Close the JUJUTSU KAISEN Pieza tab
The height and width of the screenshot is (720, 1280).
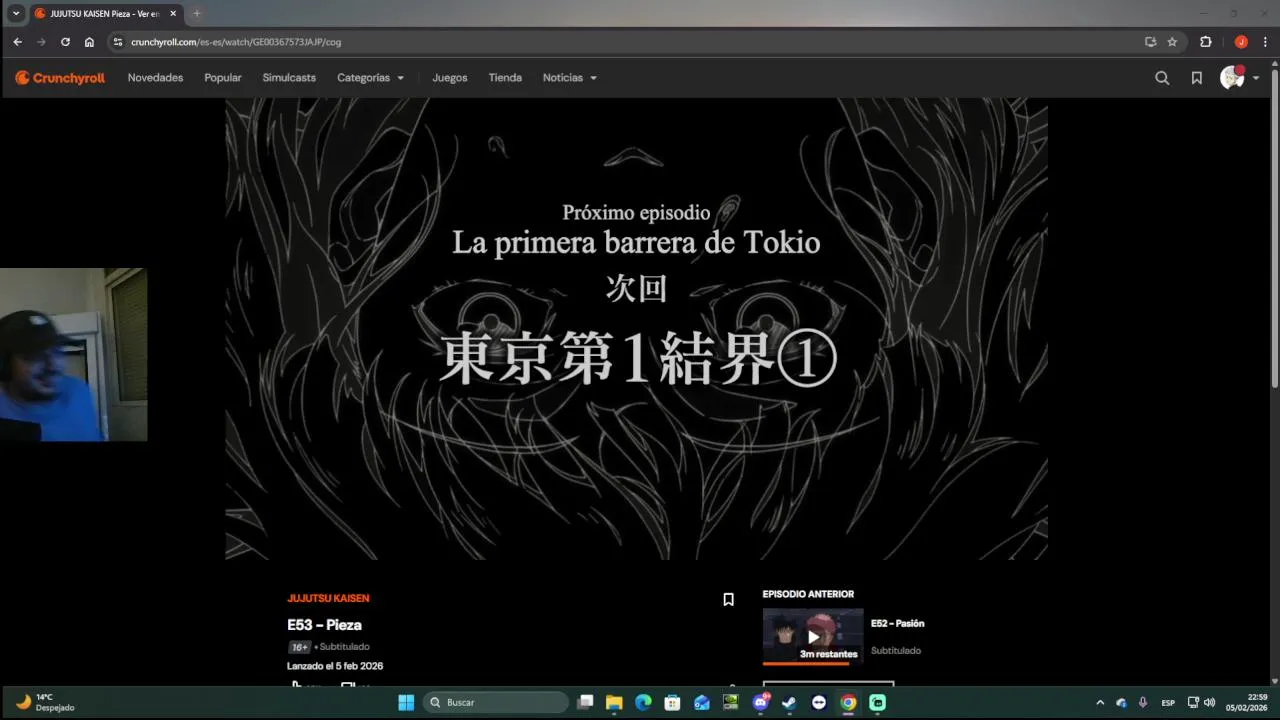[173, 14]
